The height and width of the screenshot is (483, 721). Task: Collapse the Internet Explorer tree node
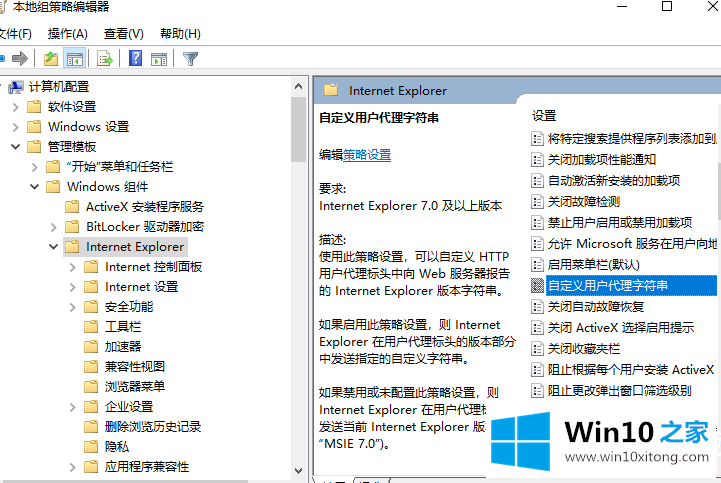coord(53,247)
